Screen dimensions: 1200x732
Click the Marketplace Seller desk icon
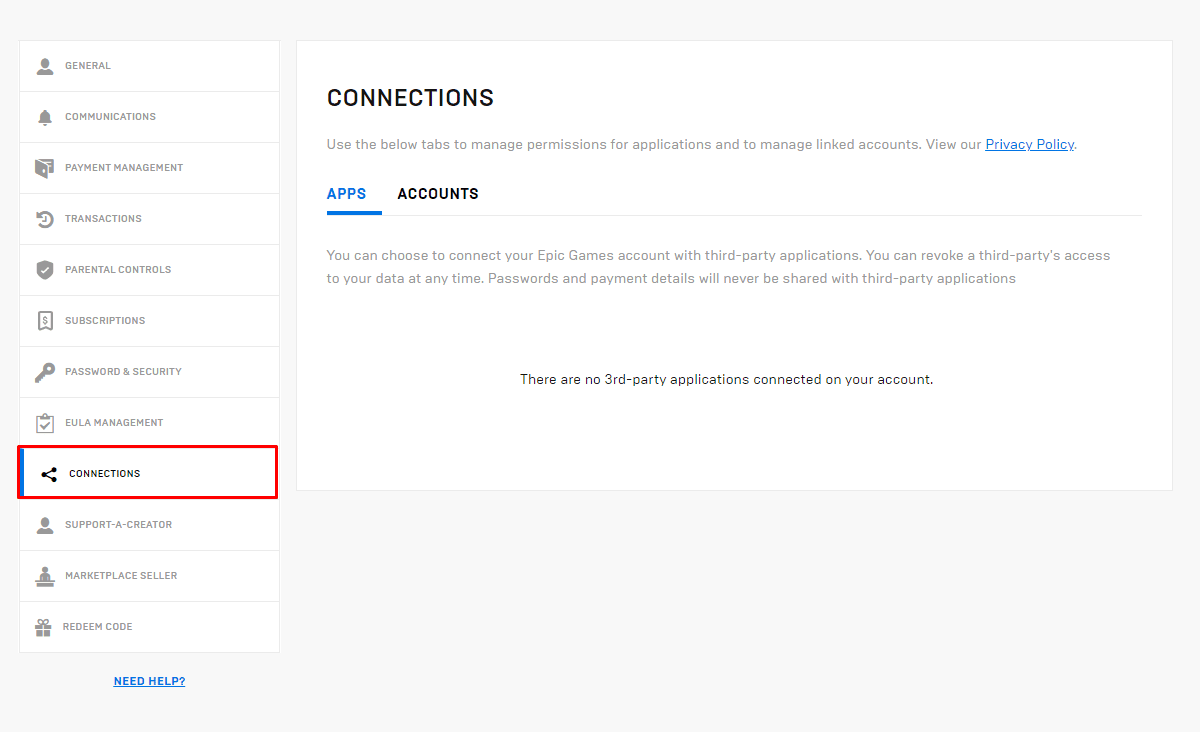point(45,576)
